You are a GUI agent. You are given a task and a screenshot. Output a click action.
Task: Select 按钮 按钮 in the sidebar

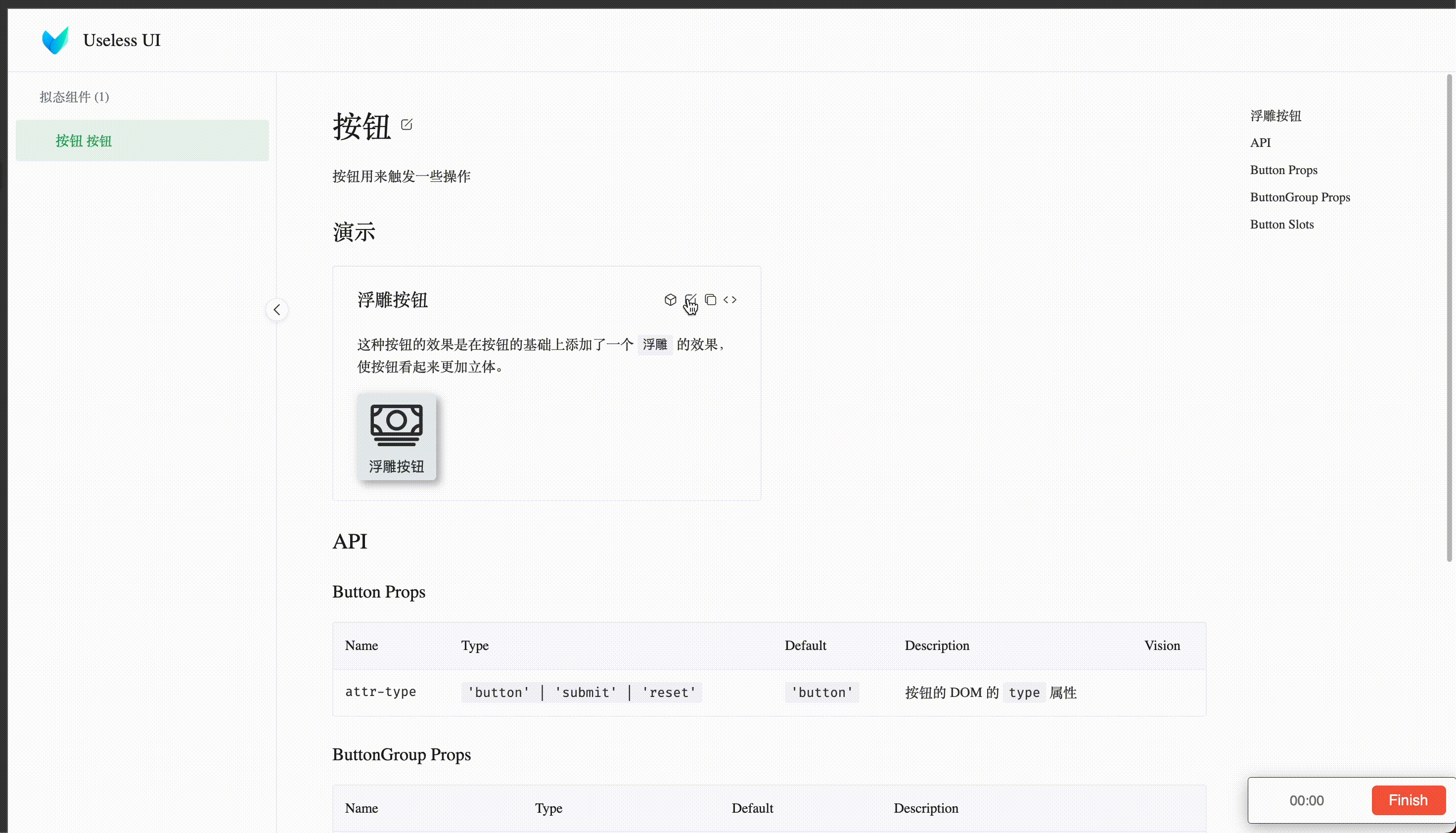[84, 141]
